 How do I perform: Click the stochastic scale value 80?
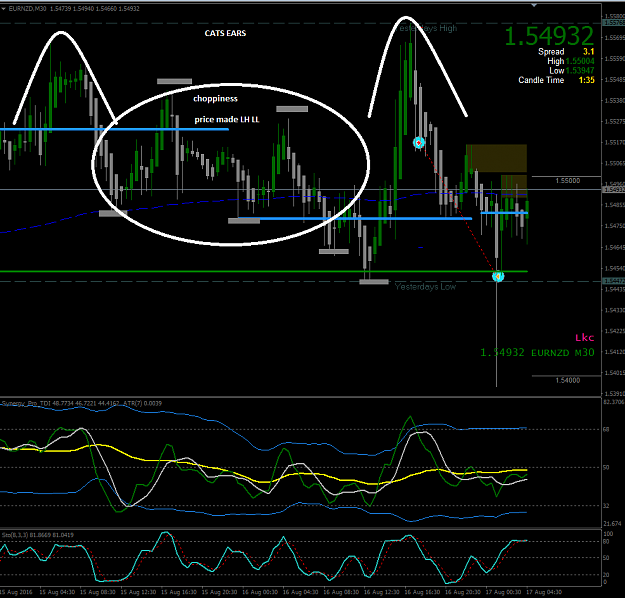tap(606, 541)
